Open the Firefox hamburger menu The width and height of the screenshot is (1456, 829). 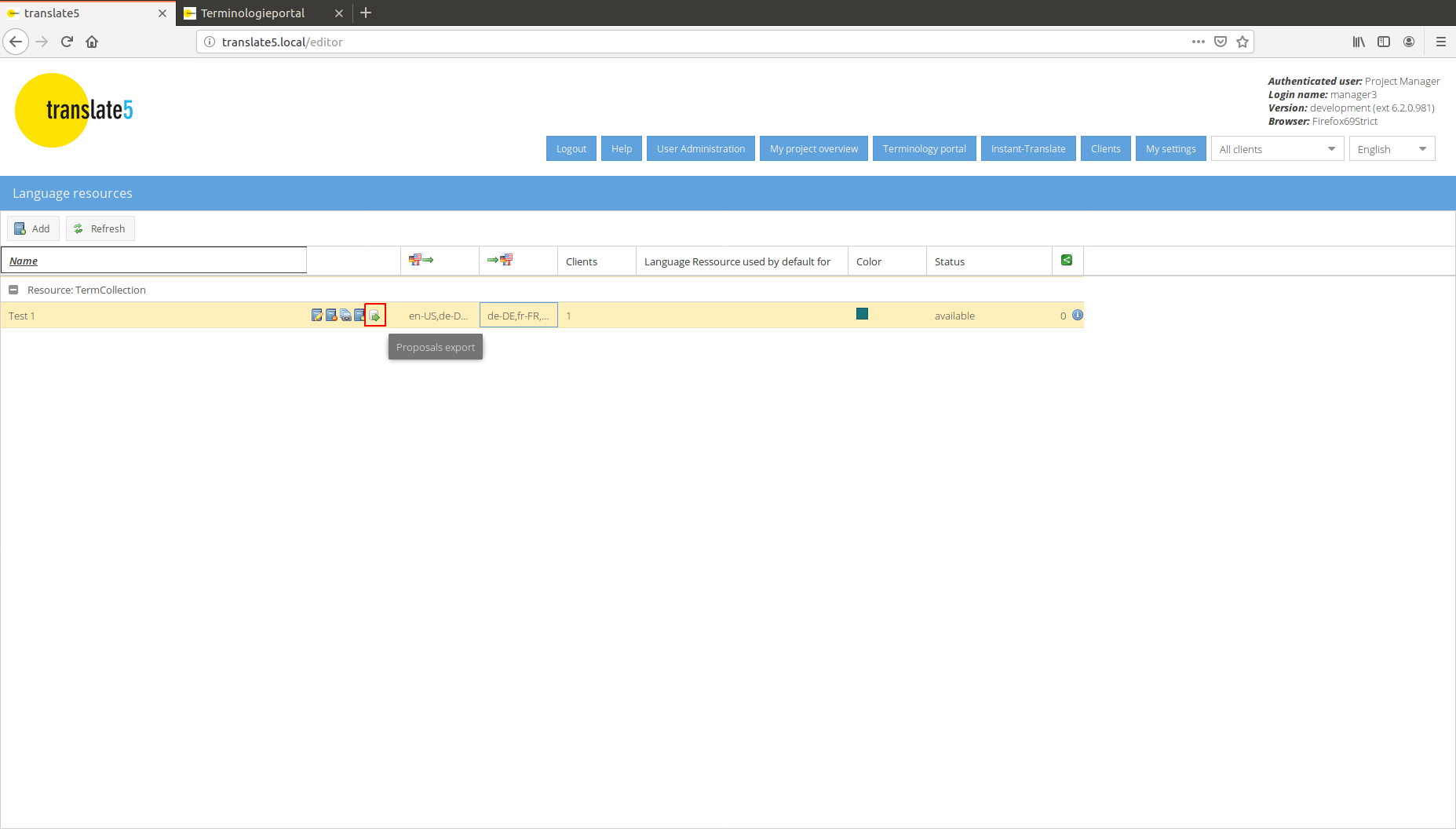pos(1441,42)
